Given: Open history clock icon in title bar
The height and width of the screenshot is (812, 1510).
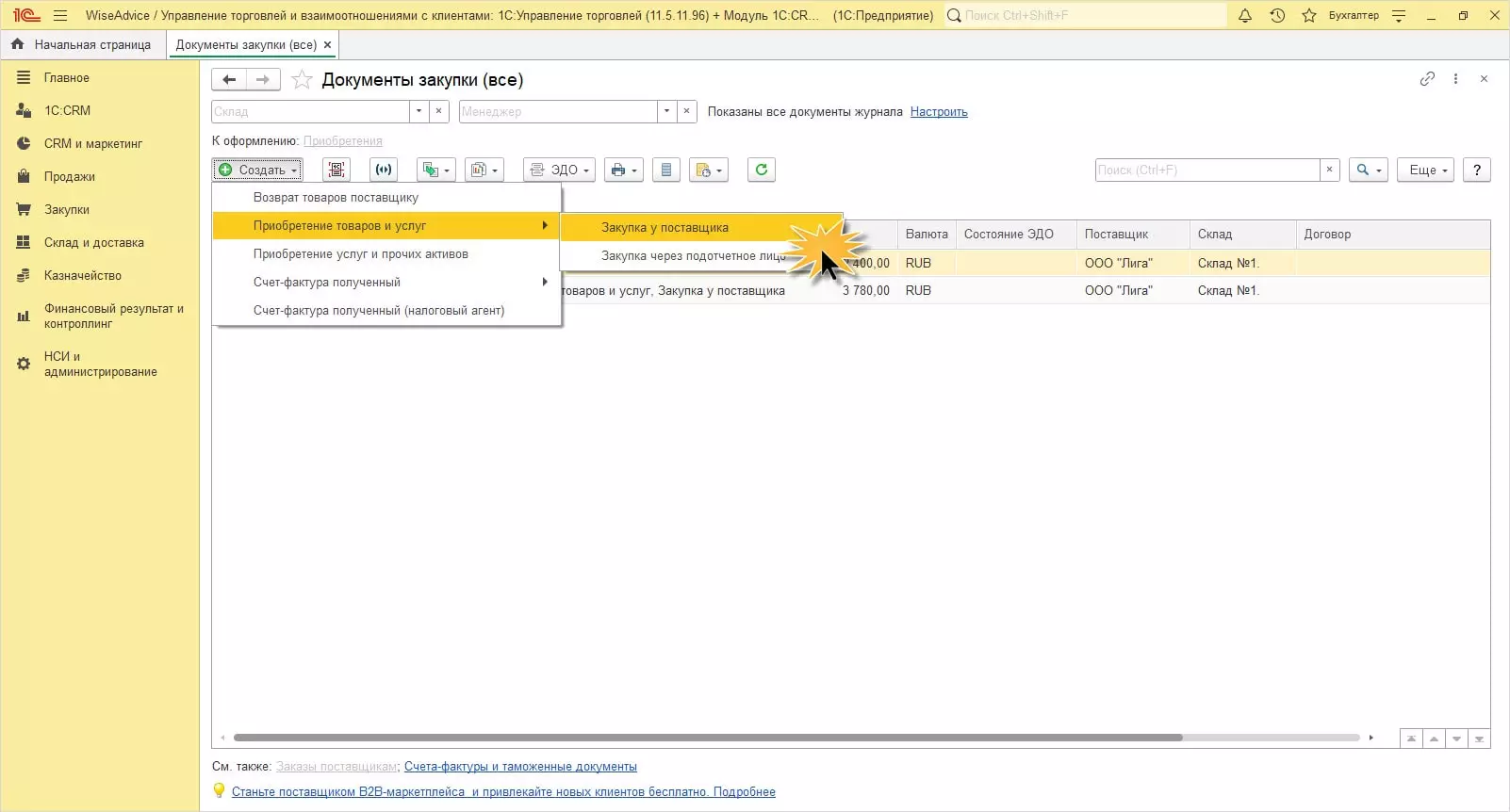Looking at the screenshot, I should click(x=1277, y=15).
